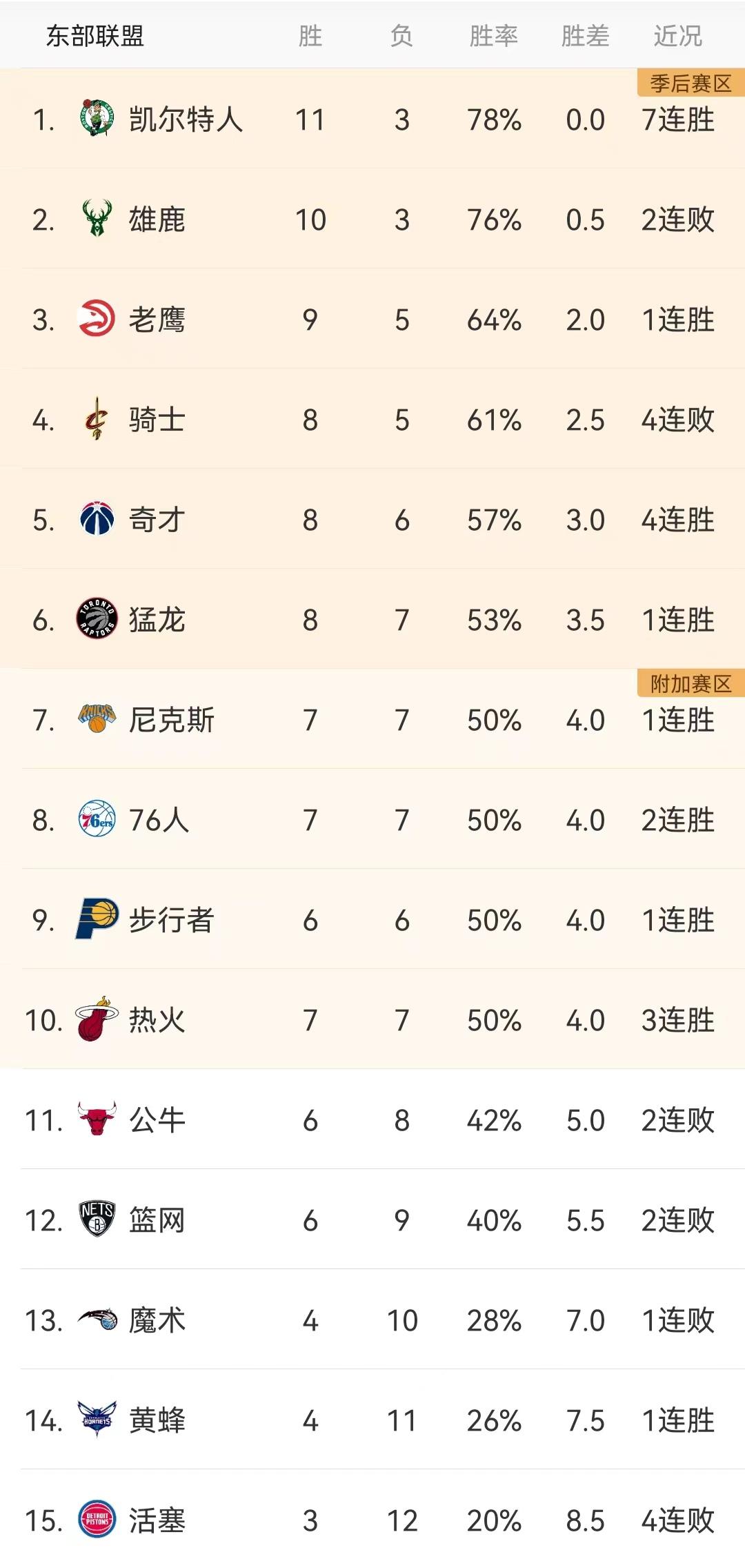Tap the Pacers team logo
The height and width of the screenshot is (1568, 745).
(x=97, y=919)
